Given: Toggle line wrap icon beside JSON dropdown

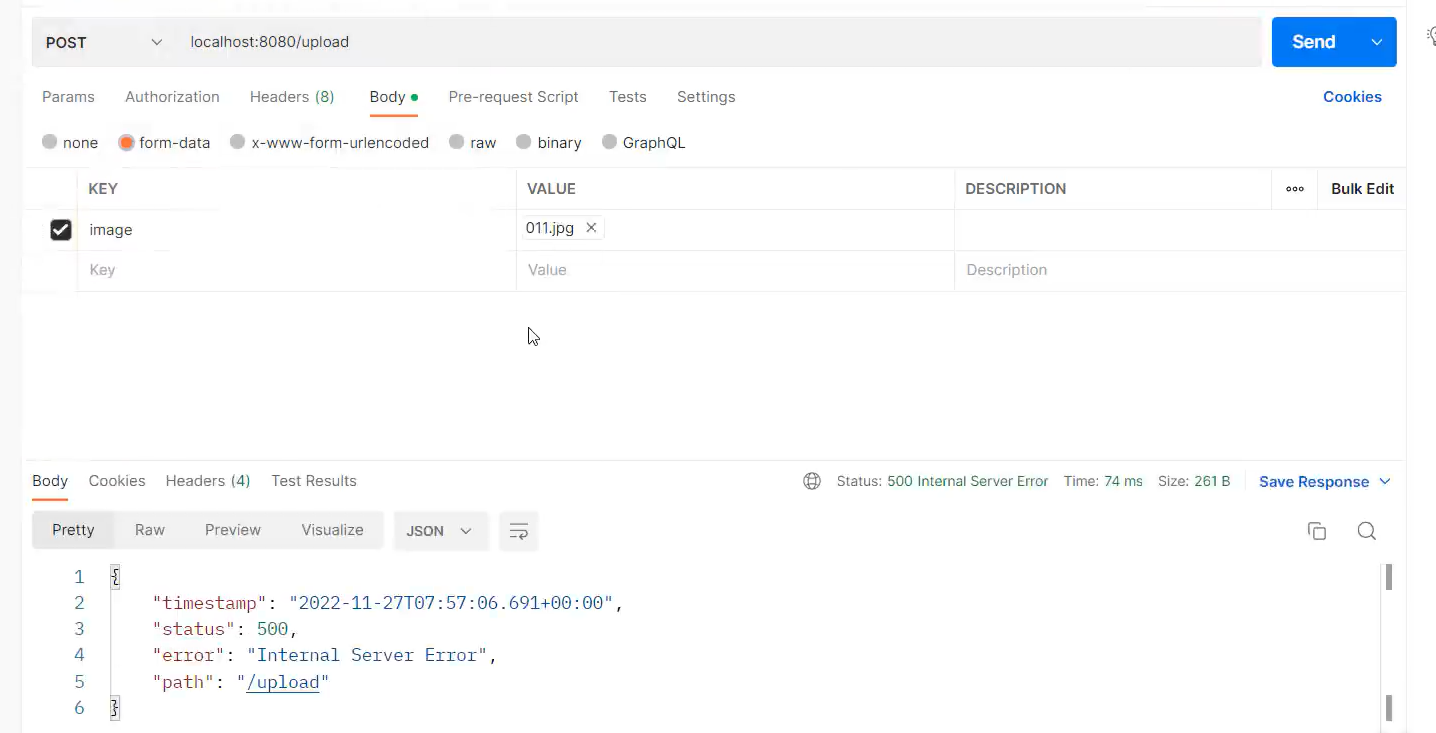Looking at the screenshot, I should [x=518, y=531].
